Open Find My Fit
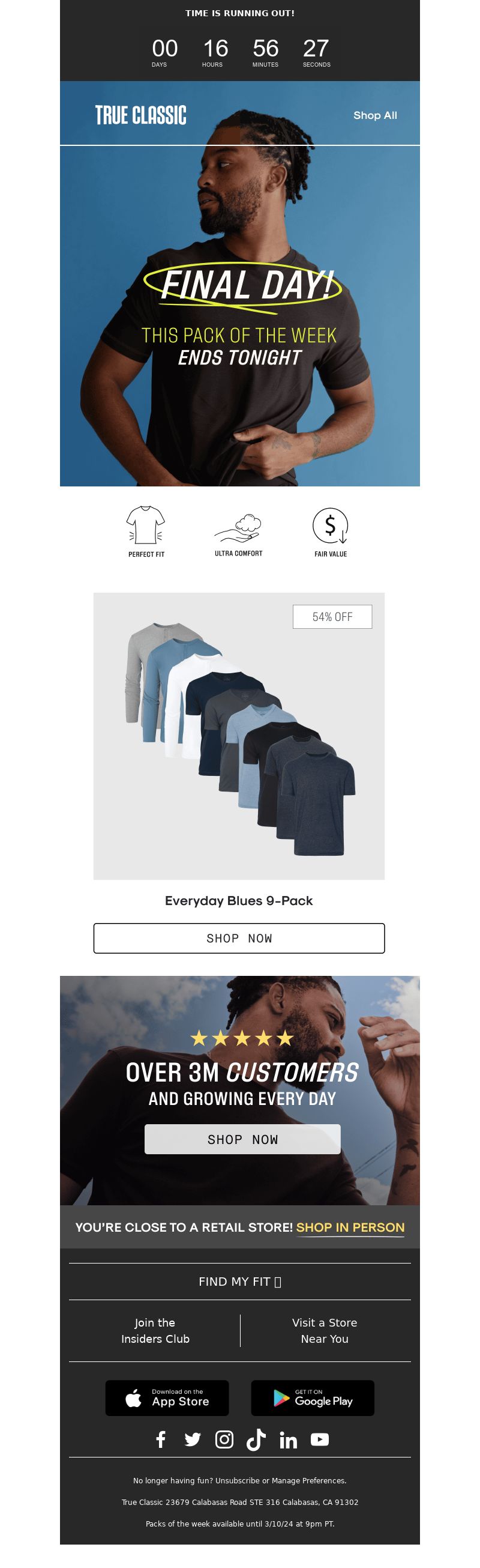Image resolution: width=480 pixels, height=1568 pixels. click(x=239, y=1282)
